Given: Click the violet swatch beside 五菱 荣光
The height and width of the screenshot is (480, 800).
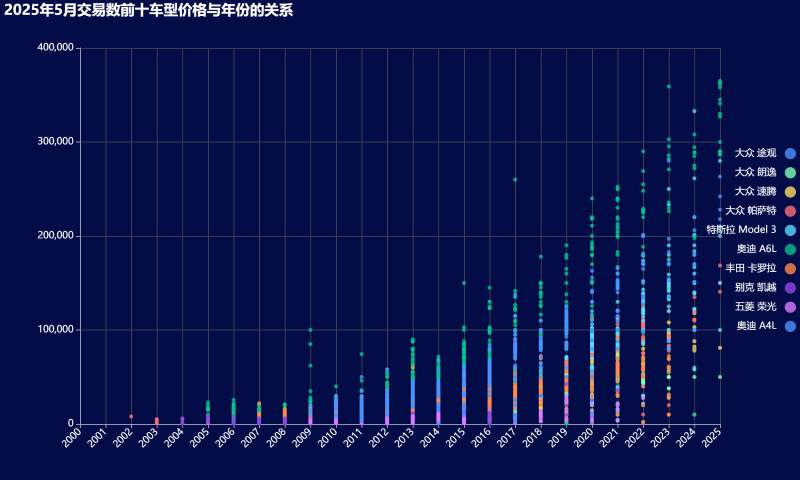Looking at the screenshot, I should pos(790,307).
